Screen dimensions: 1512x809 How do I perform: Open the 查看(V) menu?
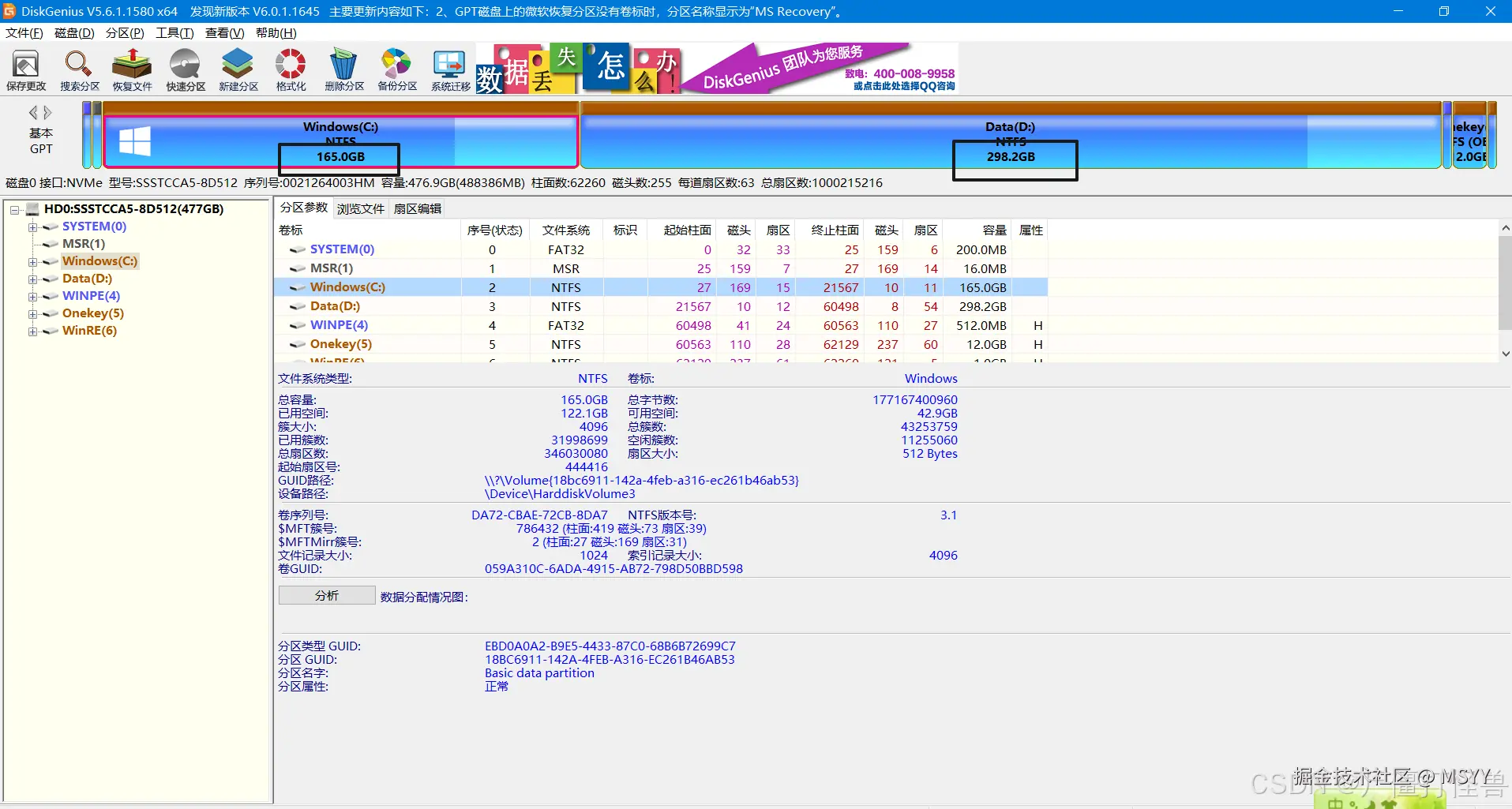pyautogui.click(x=225, y=33)
